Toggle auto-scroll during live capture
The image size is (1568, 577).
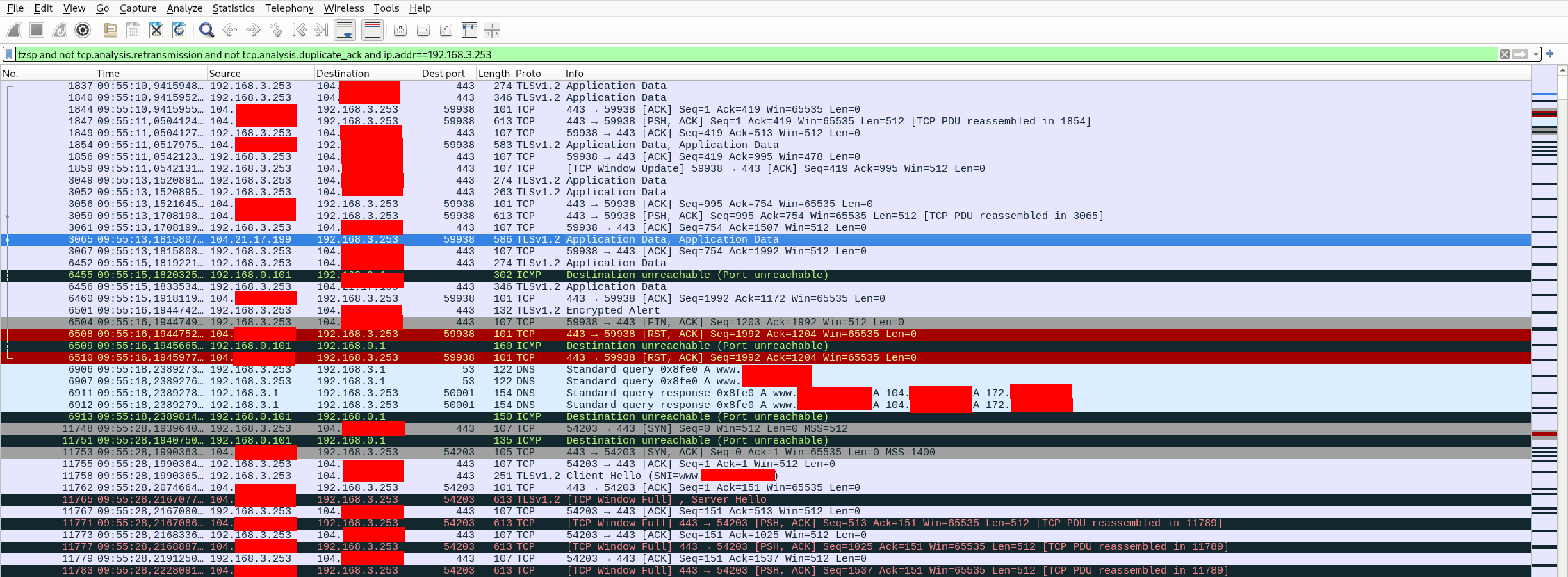click(345, 30)
